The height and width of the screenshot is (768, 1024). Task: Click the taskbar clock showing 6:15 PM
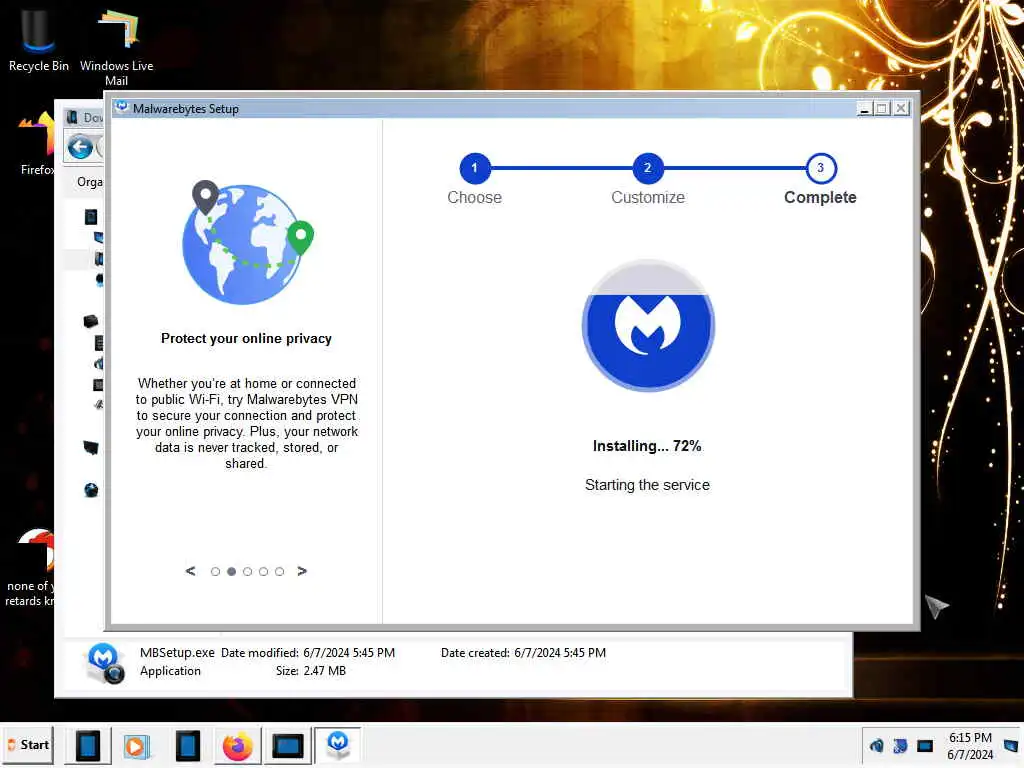pos(970,745)
